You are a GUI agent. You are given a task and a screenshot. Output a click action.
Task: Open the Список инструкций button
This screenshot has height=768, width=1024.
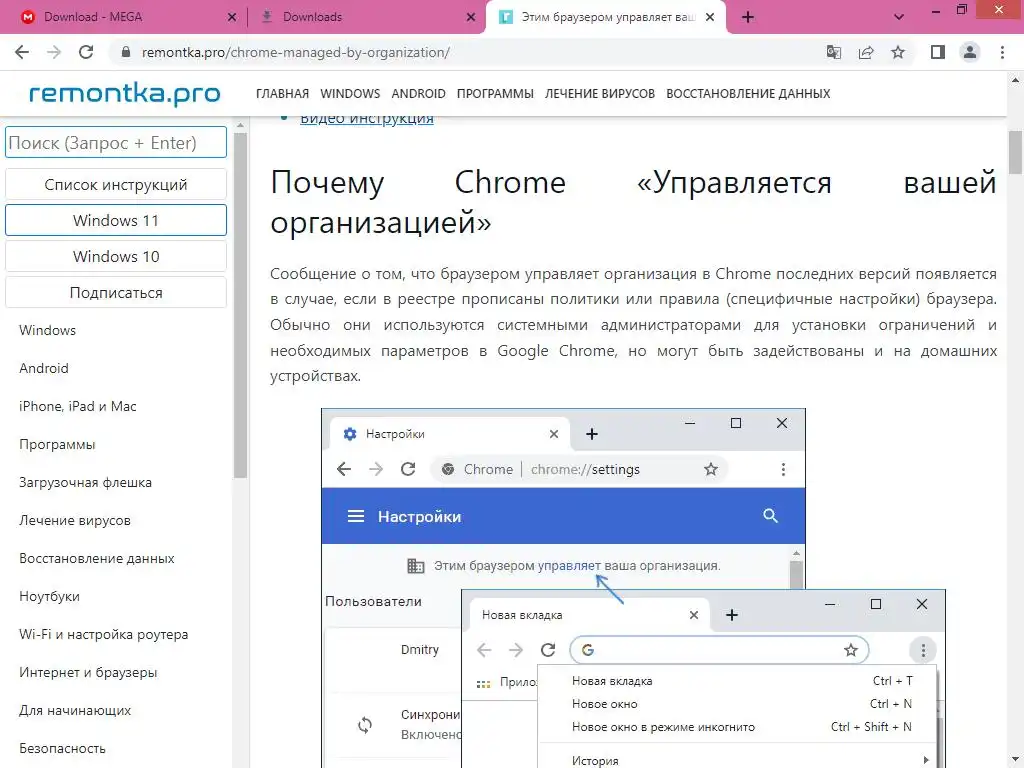116,184
